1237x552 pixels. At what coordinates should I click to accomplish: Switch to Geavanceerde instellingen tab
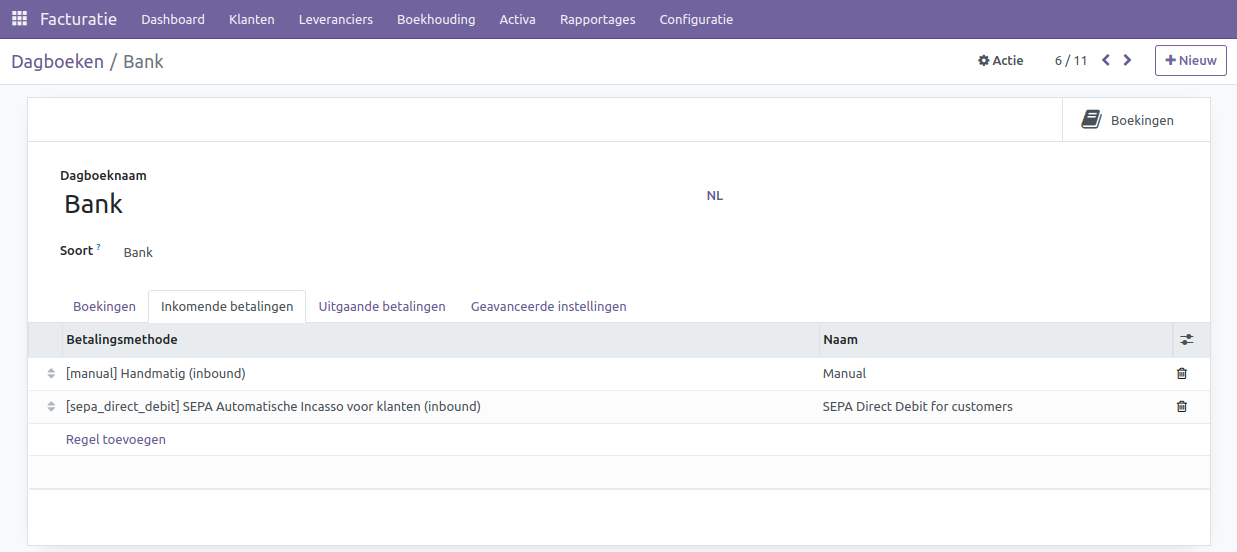548,306
